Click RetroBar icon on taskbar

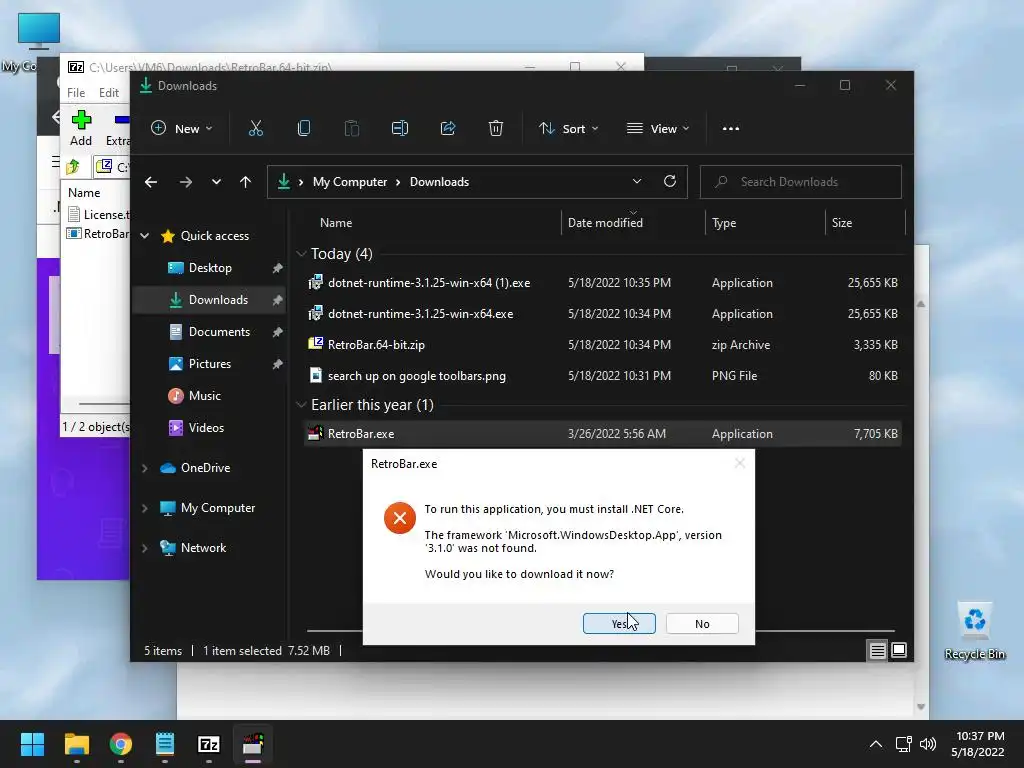pyautogui.click(x=253, y=744)
